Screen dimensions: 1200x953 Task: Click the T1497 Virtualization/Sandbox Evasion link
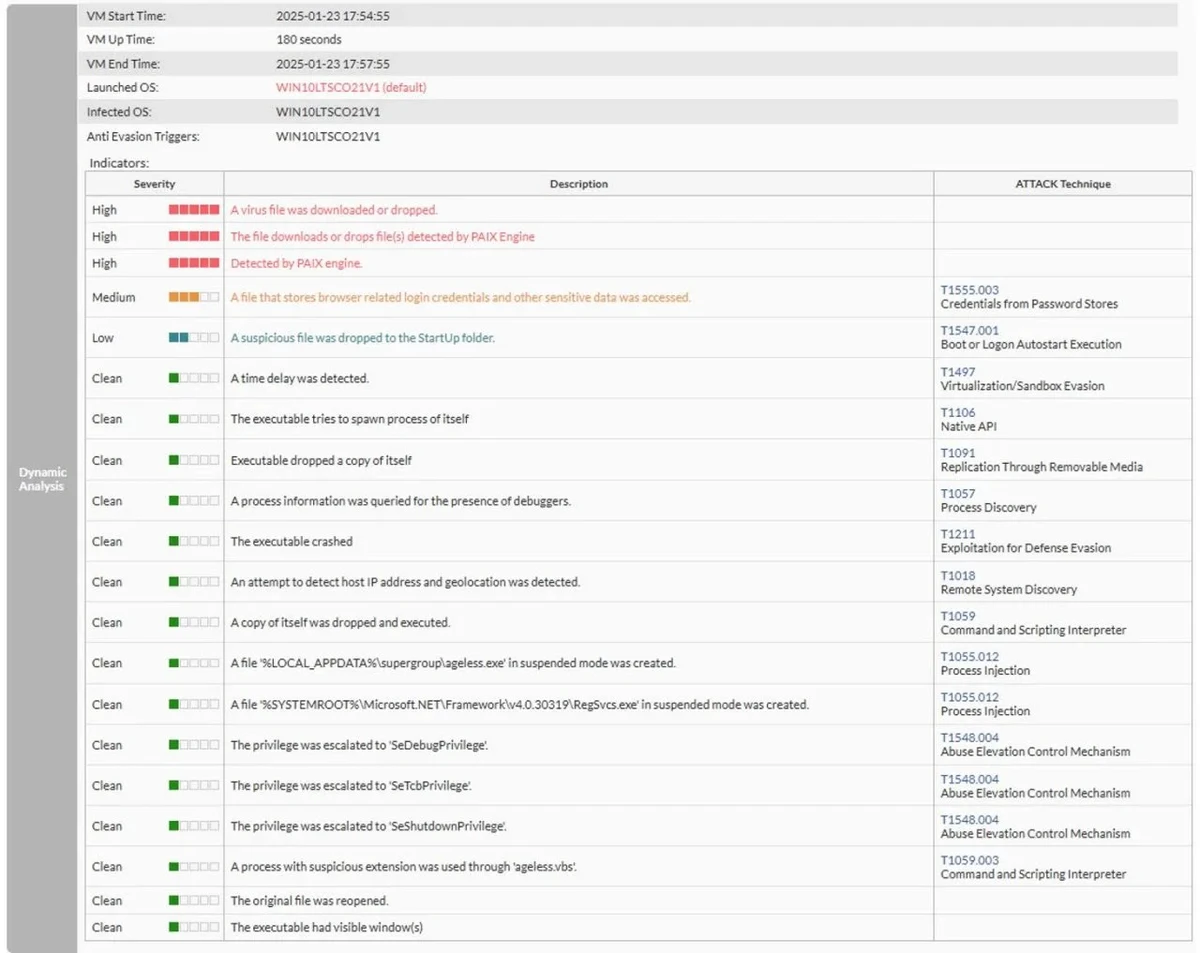tap(957, 372)
